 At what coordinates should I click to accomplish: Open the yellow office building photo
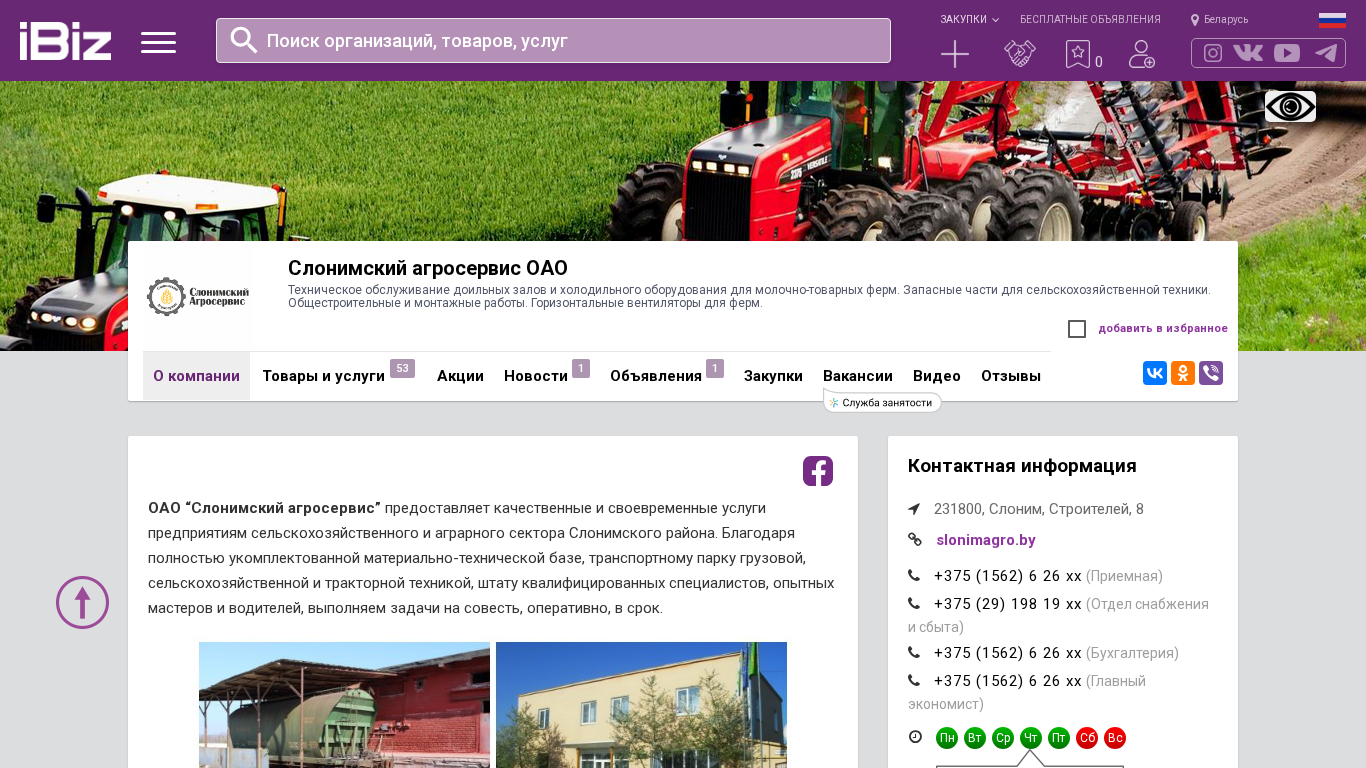(641, 705)
